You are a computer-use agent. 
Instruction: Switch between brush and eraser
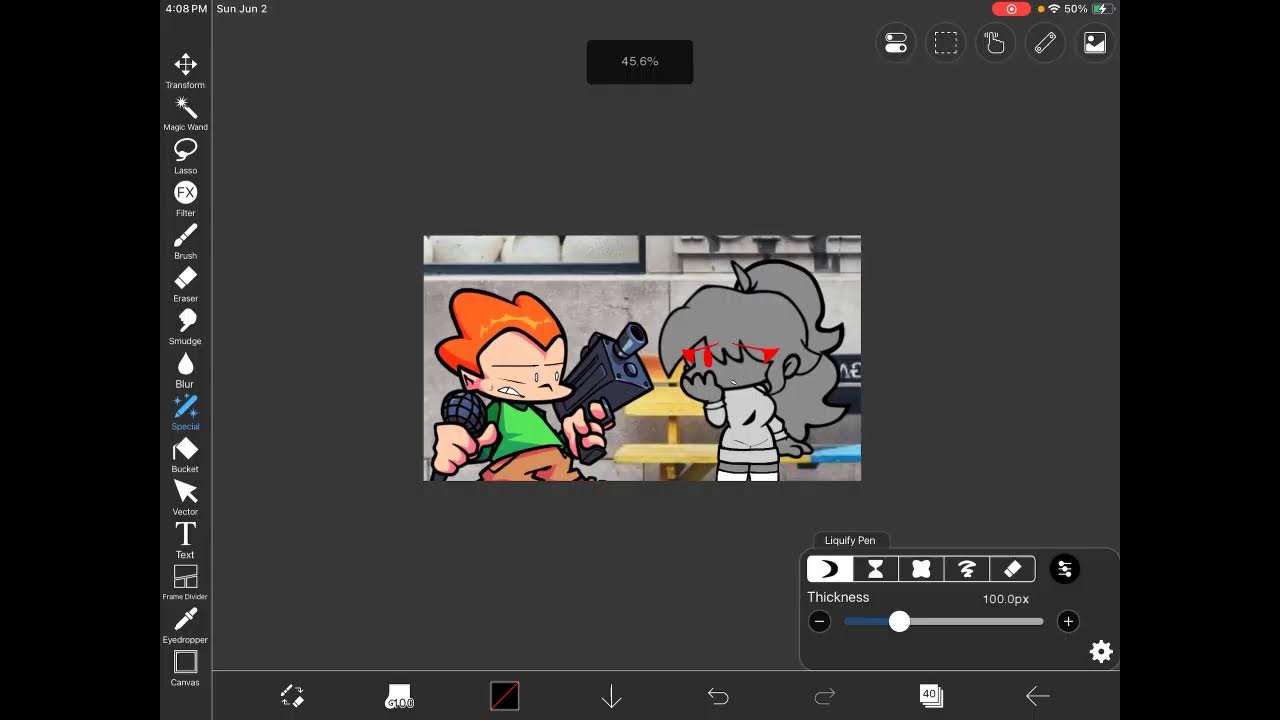292,696
